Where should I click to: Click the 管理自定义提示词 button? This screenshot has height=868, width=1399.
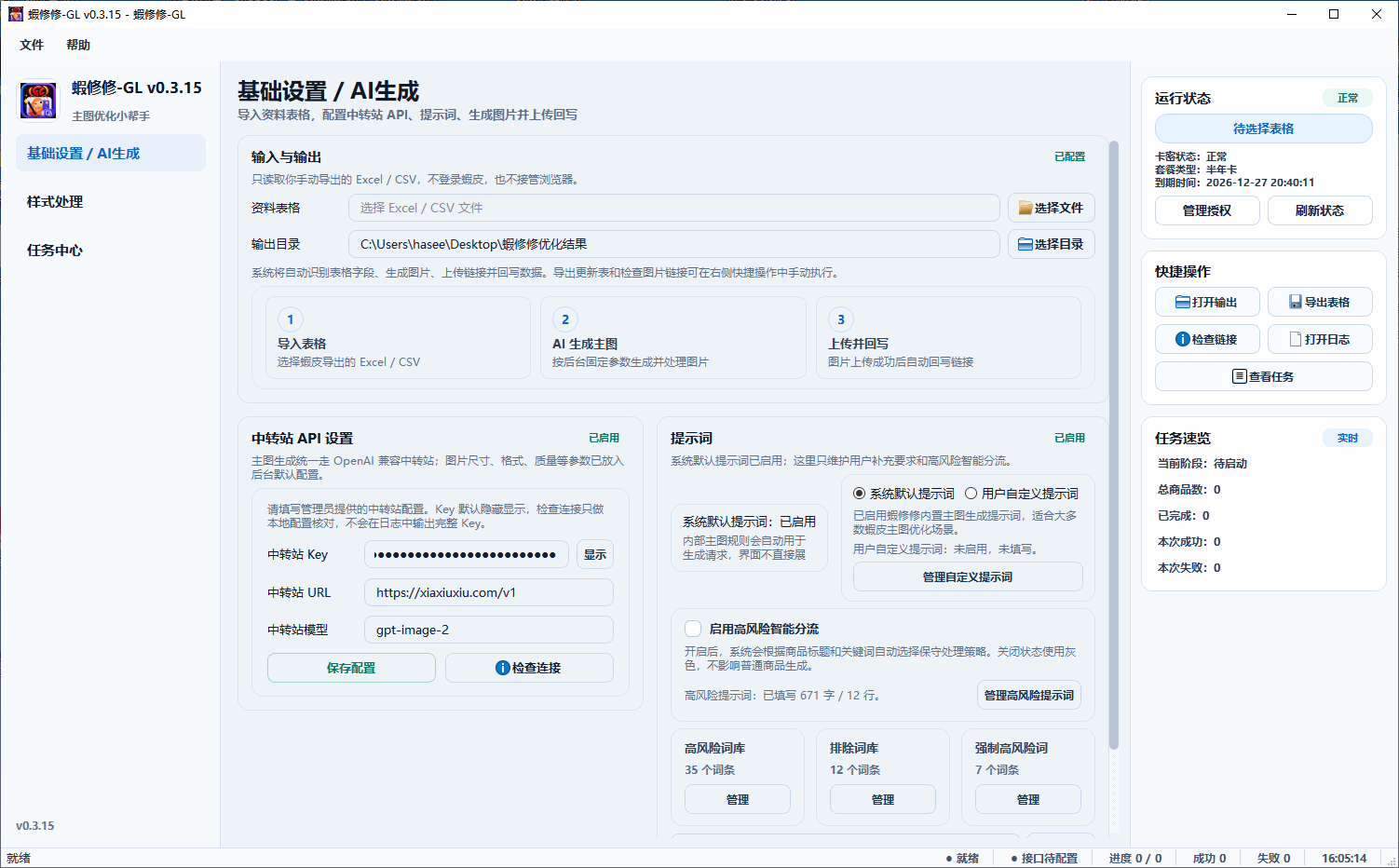click(x=968, y=576)
